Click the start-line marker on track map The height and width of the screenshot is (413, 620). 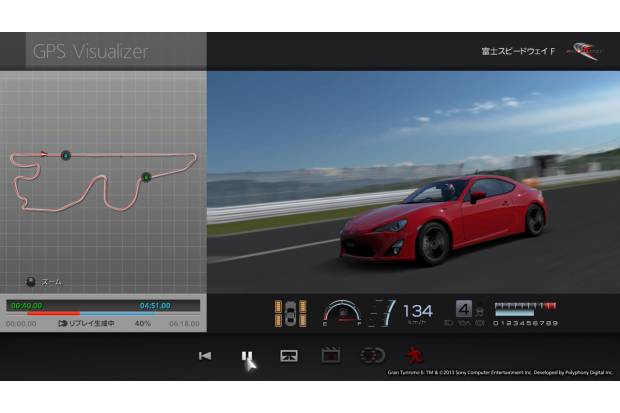click(66, 155)
